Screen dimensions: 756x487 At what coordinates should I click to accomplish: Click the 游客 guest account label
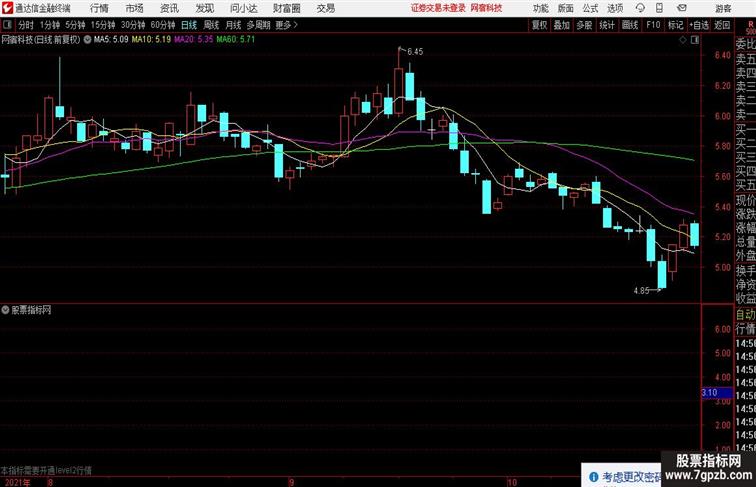point(723,8)
